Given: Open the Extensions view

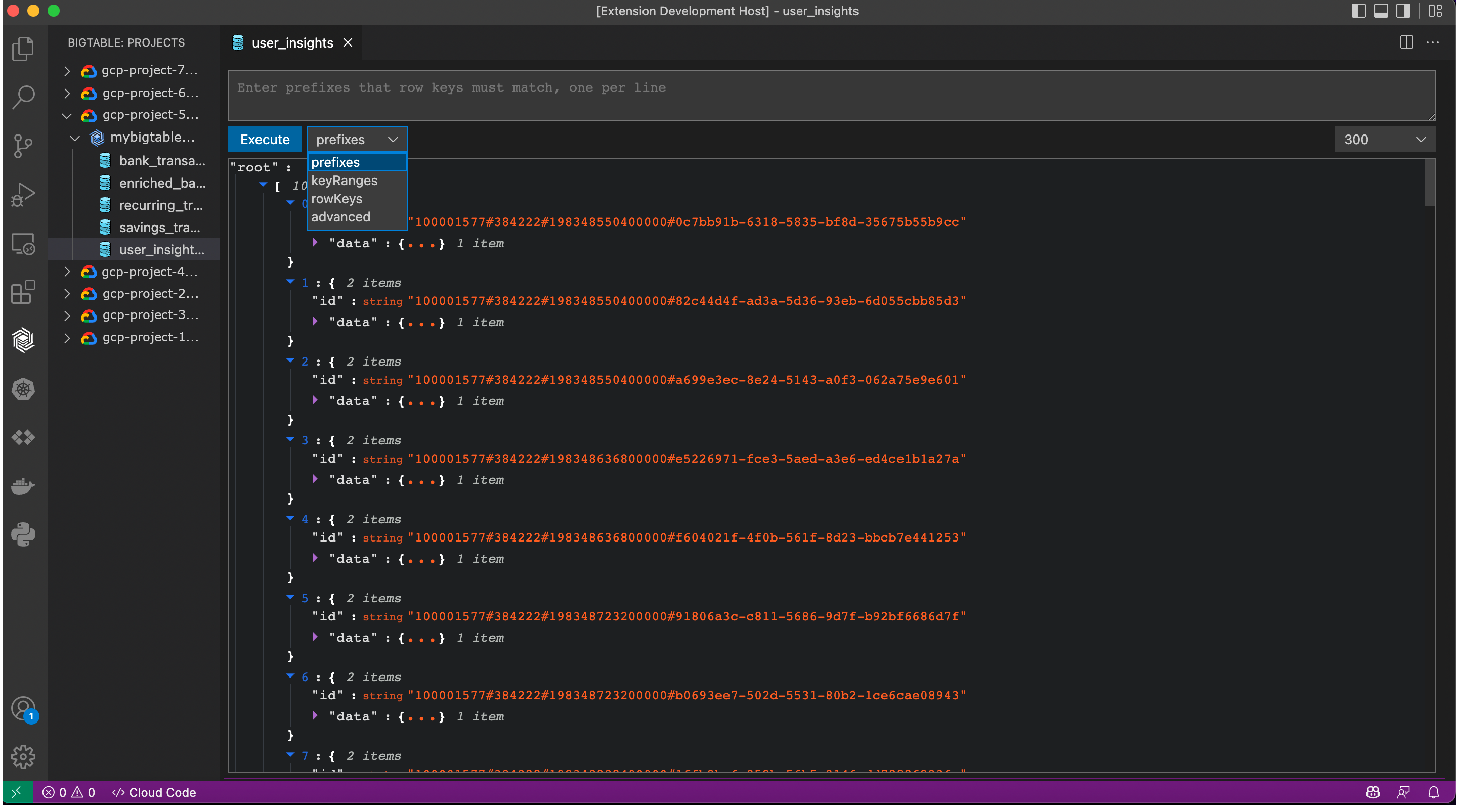Looking at the screenshot, I should pos(23,292).
